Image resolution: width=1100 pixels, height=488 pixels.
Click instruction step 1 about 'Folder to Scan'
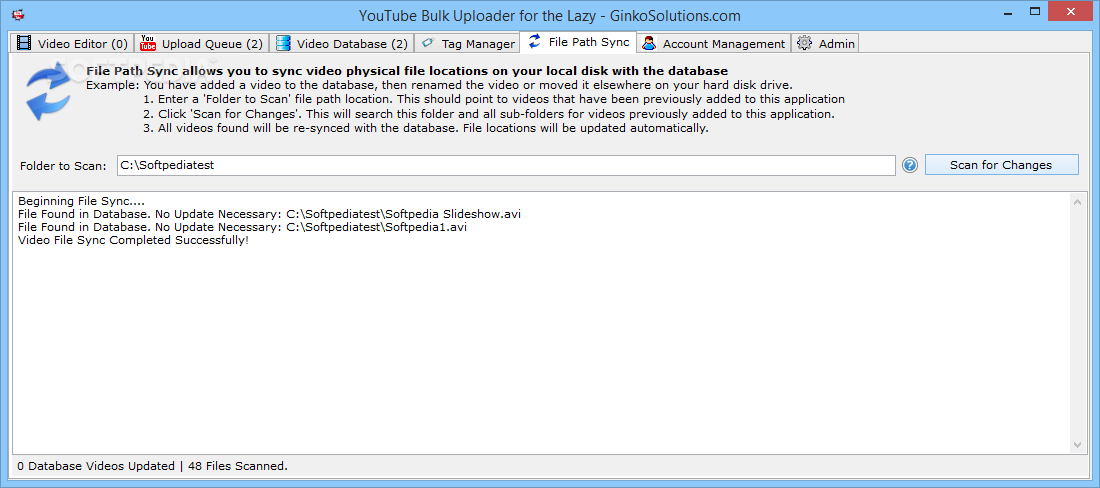click(x=494, y=100)
